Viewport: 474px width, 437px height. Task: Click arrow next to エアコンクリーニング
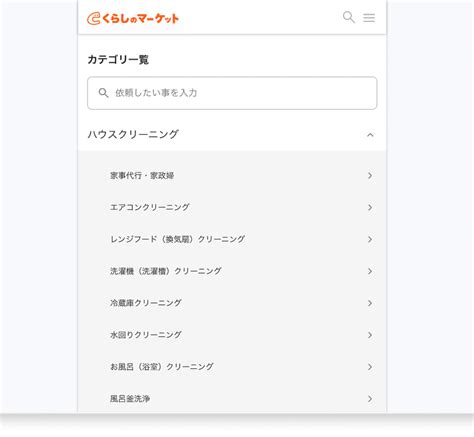[370, 207]
